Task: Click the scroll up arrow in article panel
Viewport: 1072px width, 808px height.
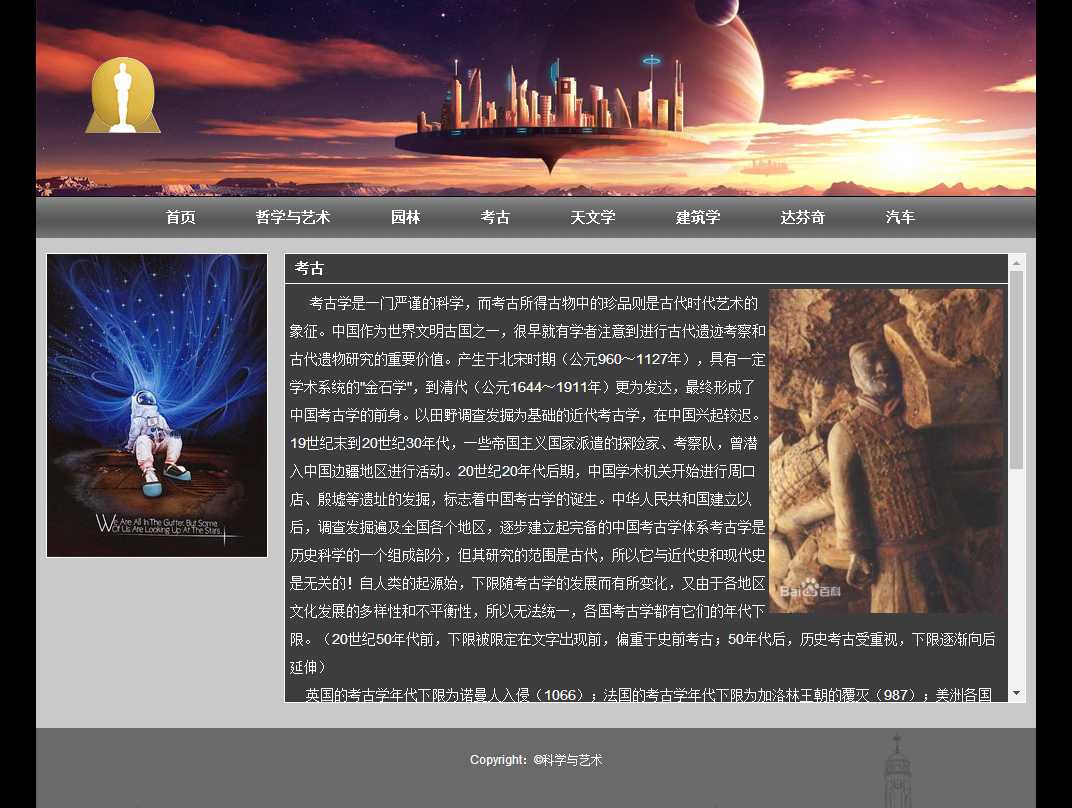Action: [x=1016, y=264]
